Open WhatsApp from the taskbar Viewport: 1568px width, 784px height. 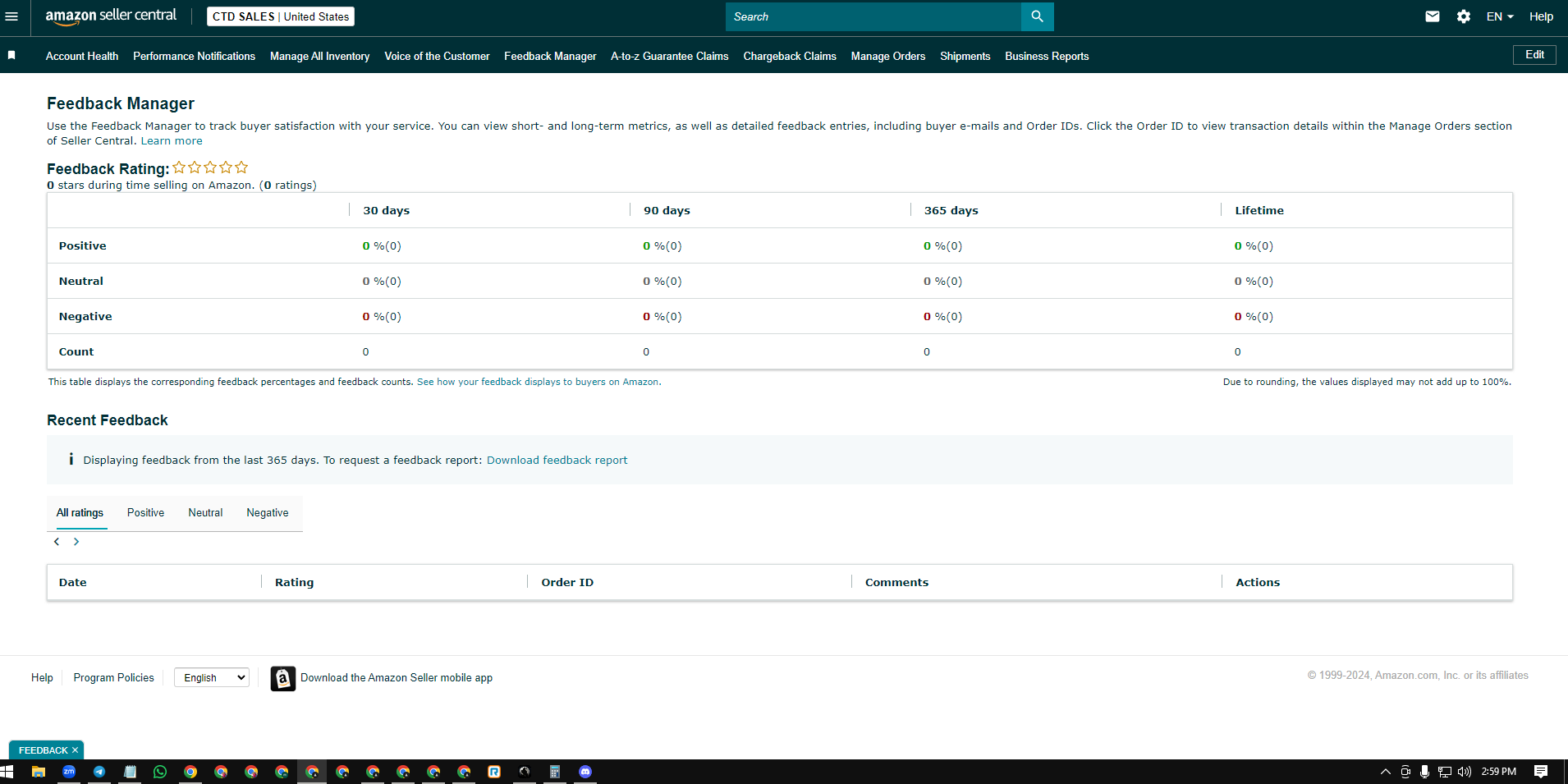(160, 772)
